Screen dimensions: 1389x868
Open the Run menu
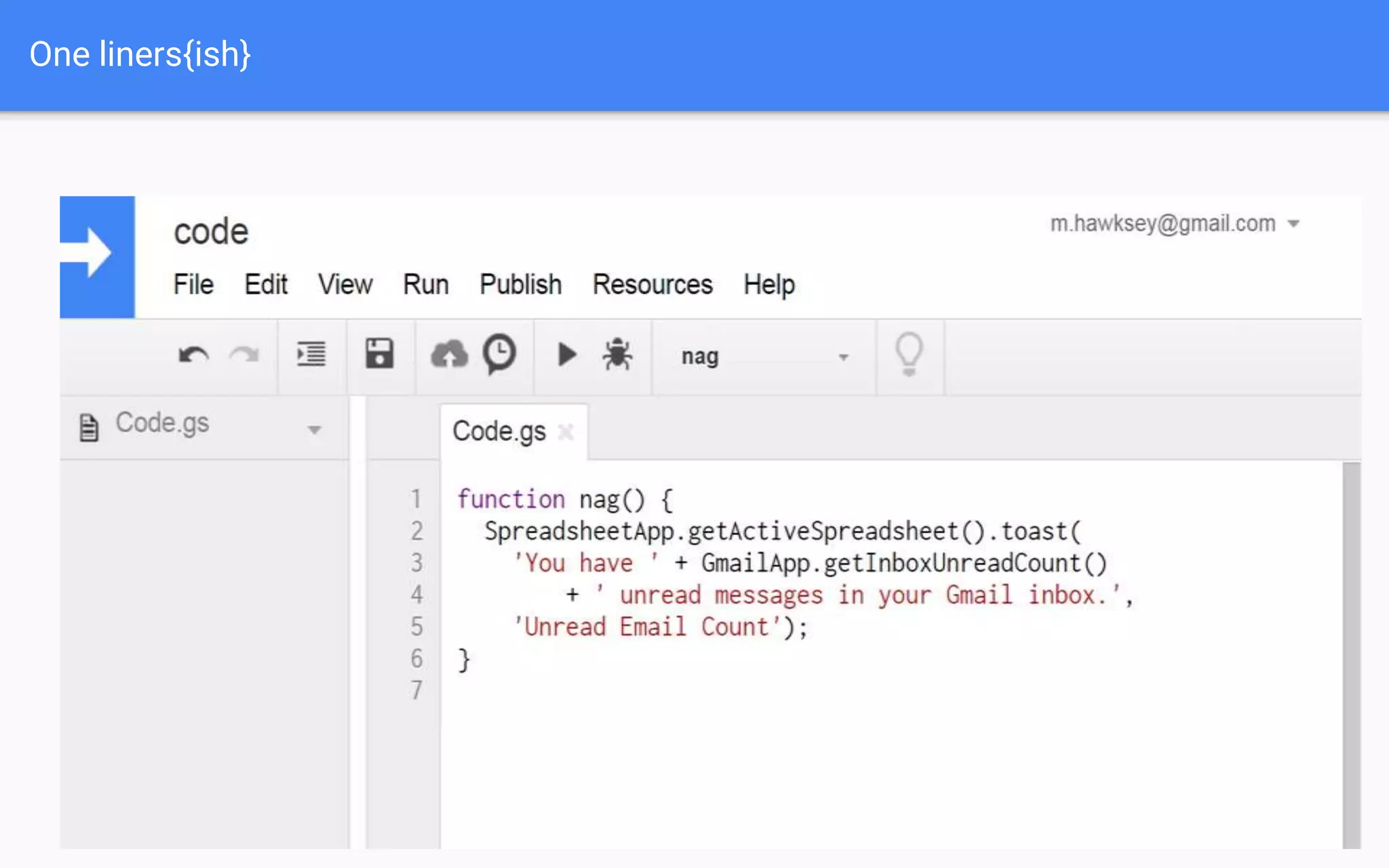pyautogui.click(x=426, y=284)
